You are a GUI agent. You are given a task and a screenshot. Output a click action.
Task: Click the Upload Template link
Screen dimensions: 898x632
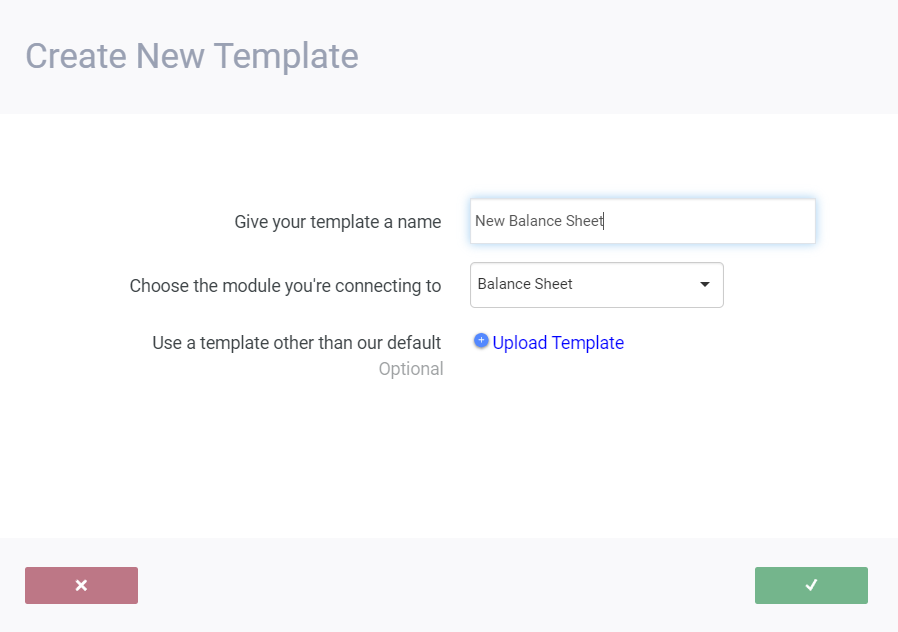tap(558, 343)
